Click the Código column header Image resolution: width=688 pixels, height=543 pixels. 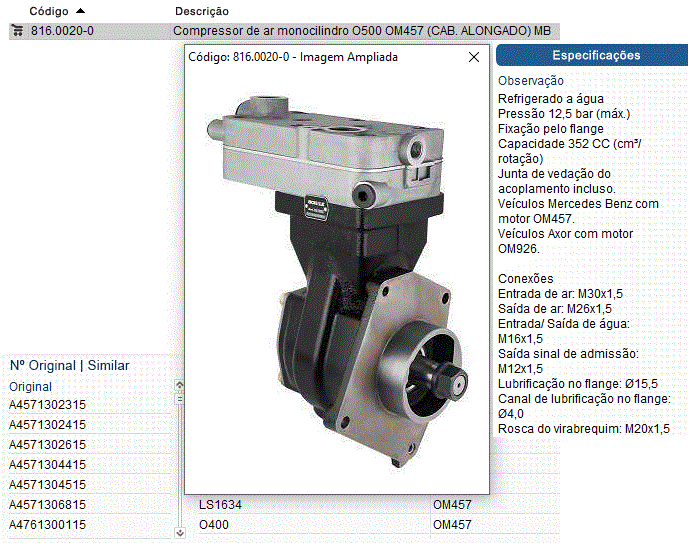point(48,11)
